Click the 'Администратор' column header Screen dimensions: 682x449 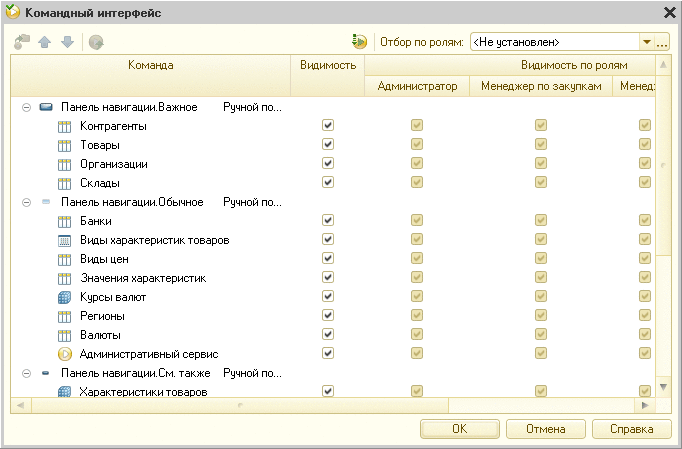pyautogui.click(x=417, y=86)
